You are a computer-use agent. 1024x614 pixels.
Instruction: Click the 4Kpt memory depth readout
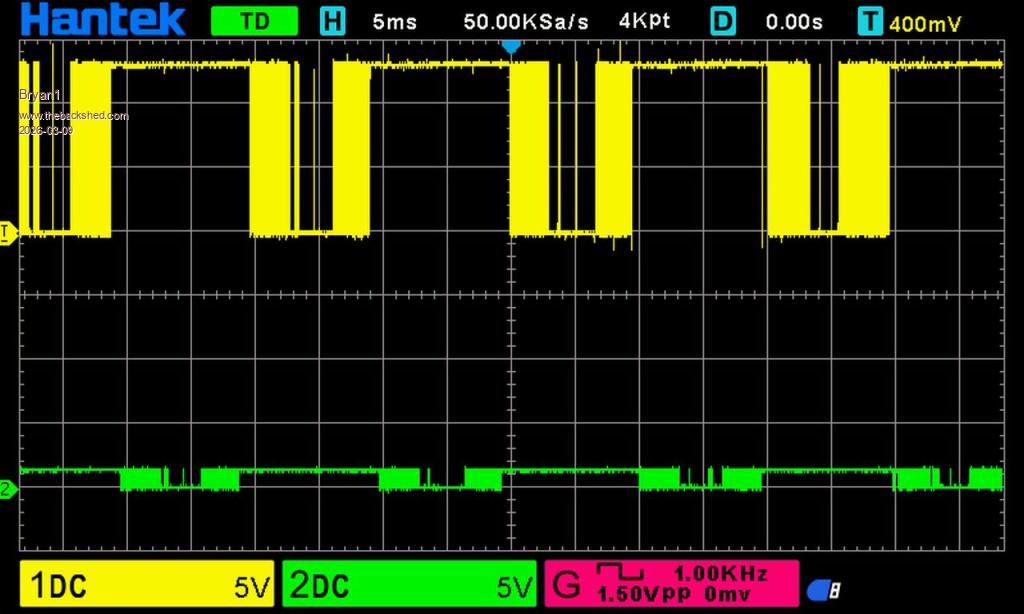(x=644, y=22)
